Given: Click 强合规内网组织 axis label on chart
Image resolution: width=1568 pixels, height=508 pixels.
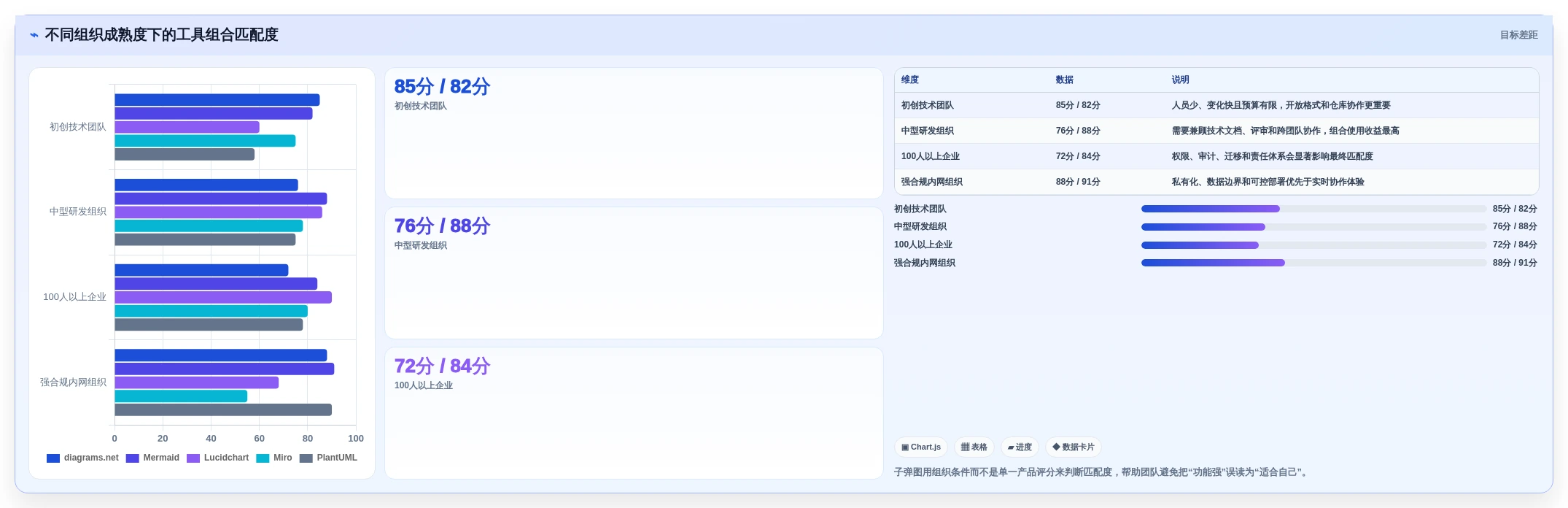Looking at the screenshot, I should point(73,382).
